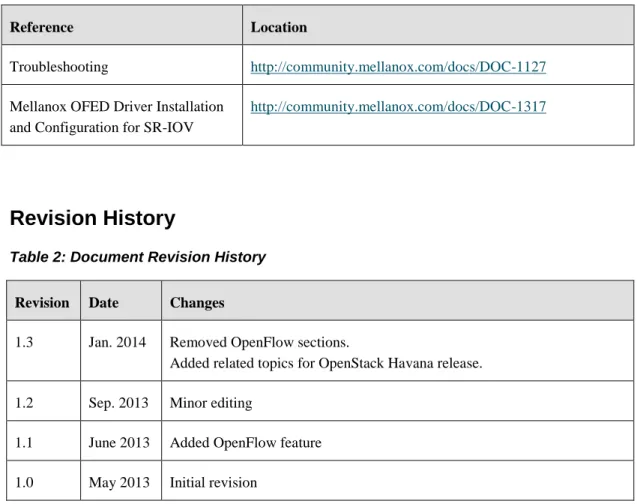Open the Troubleshooting DOC-1127 link
This screenshot has height=504, width=637.
398,67
